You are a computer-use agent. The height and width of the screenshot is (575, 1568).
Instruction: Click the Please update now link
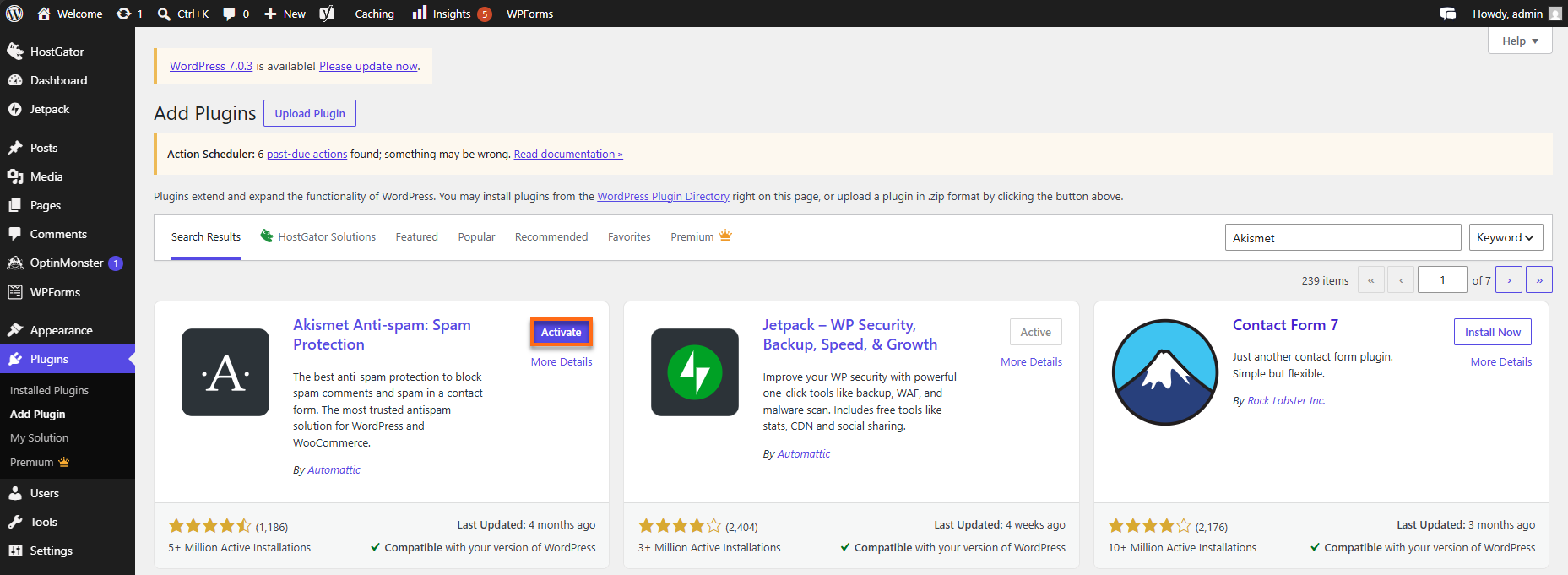point(368,66)
